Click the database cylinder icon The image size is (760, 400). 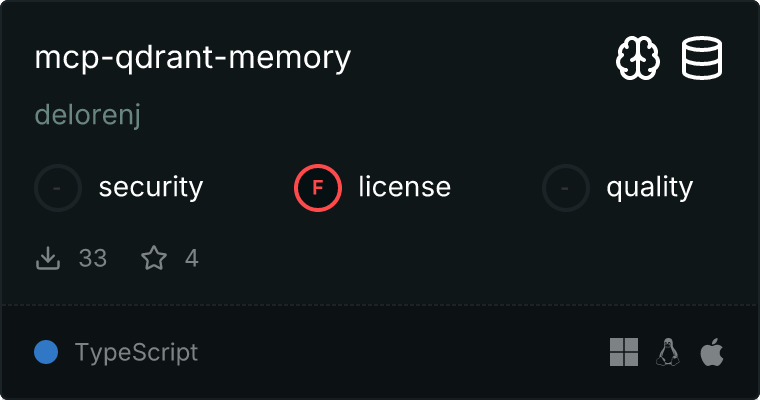click(702, 59)
